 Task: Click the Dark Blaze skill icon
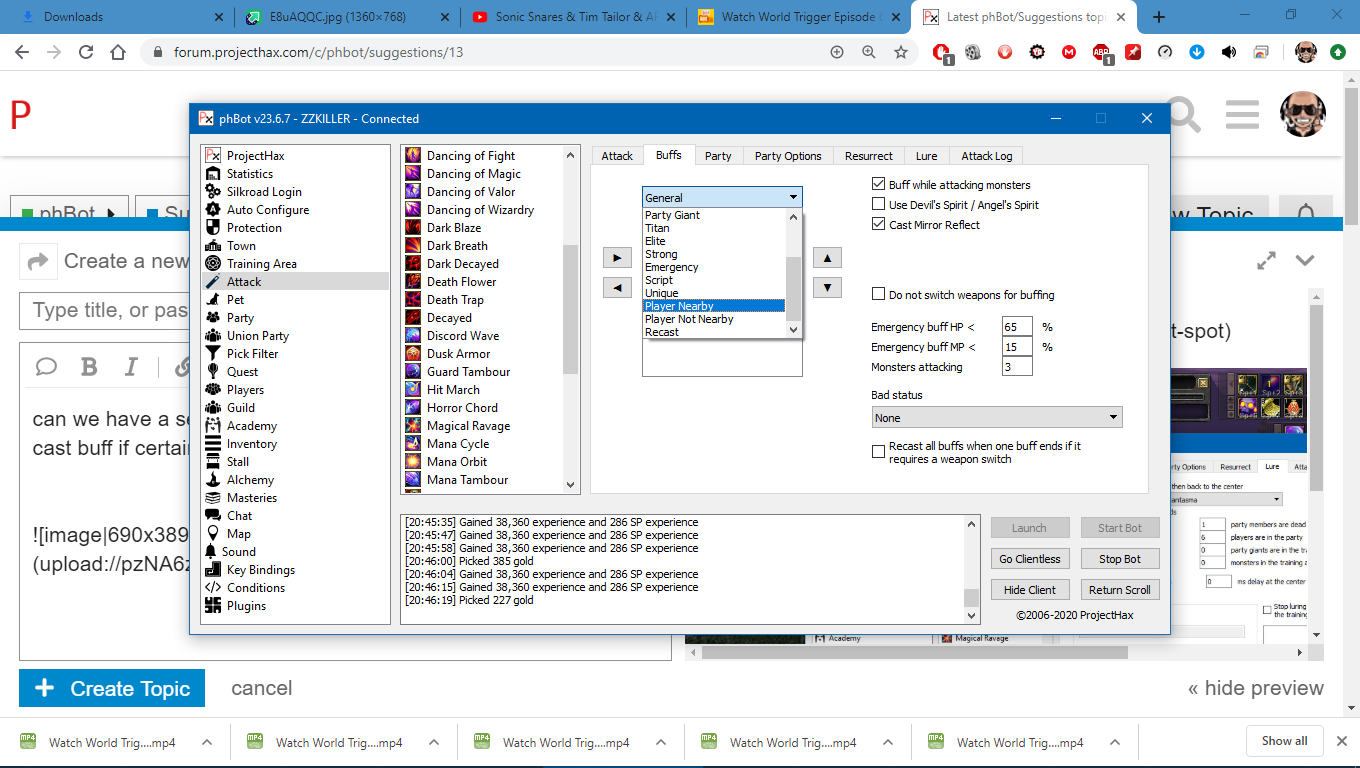pos(413,228)
